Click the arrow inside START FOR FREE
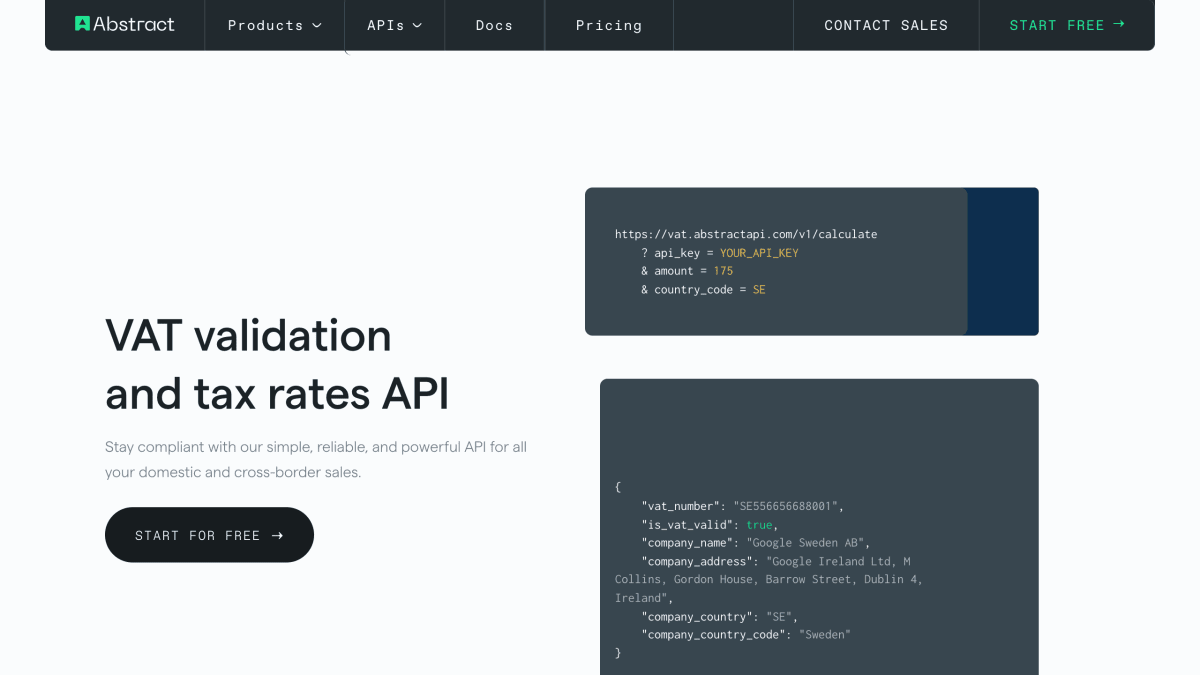The width and height of the screenshot is (1200, 675). 277,535
